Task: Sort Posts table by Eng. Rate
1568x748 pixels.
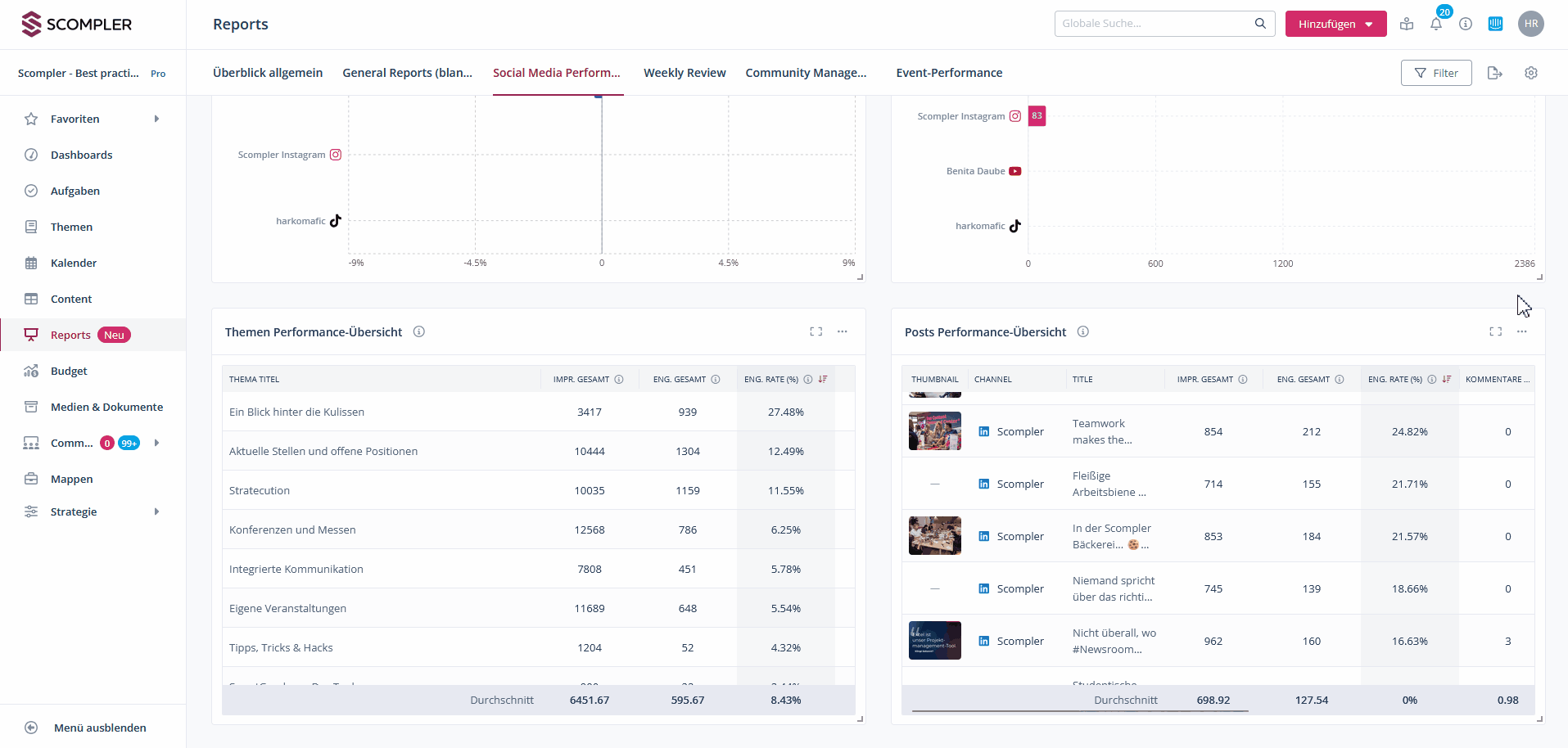Action: click(x=1446, y=379)
